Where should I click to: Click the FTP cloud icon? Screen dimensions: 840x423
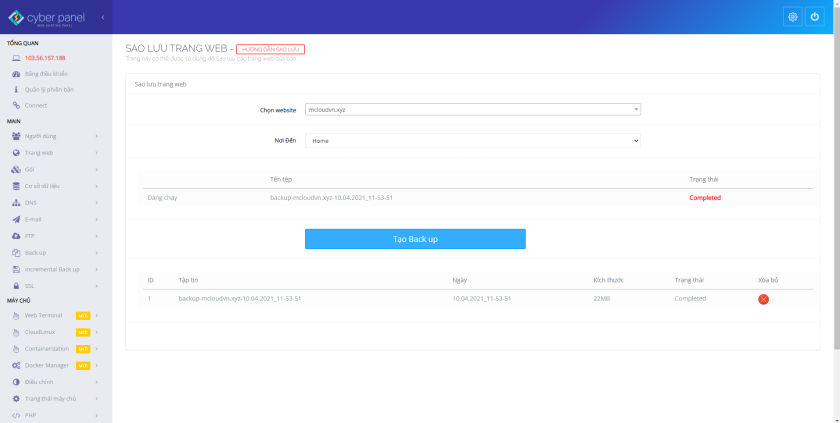pos(16,236)
